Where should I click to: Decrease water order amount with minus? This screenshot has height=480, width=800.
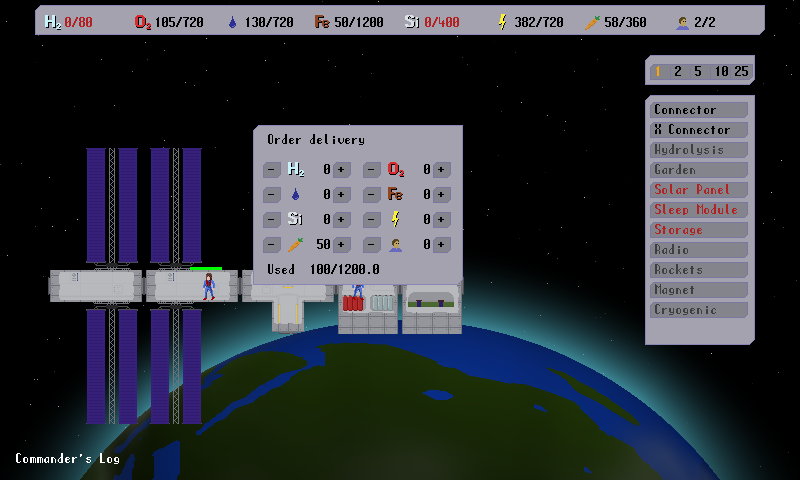click(x=271, y=194)
